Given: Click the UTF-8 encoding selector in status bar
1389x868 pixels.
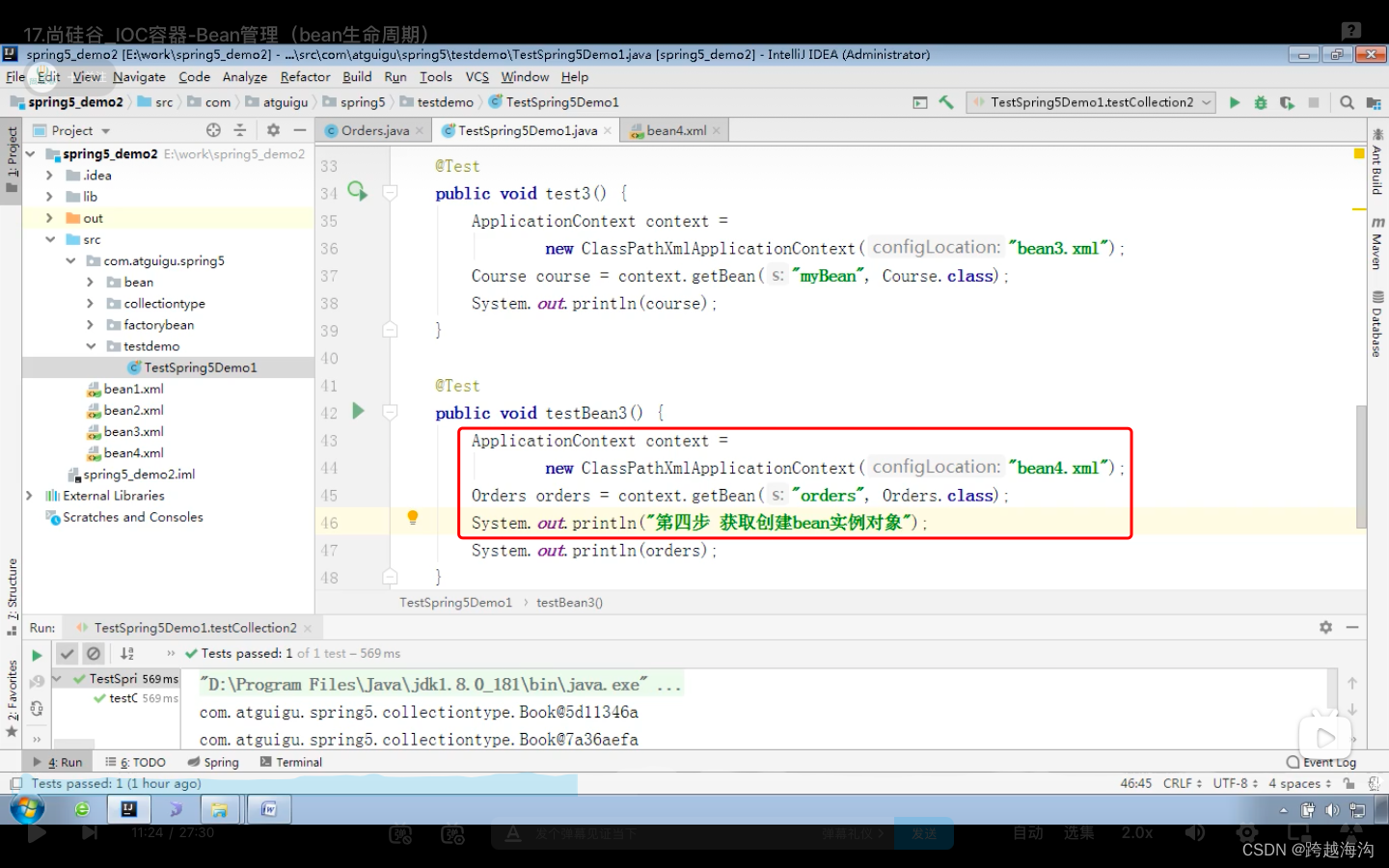Looking at the screenshot, I should click(1235, 783).
